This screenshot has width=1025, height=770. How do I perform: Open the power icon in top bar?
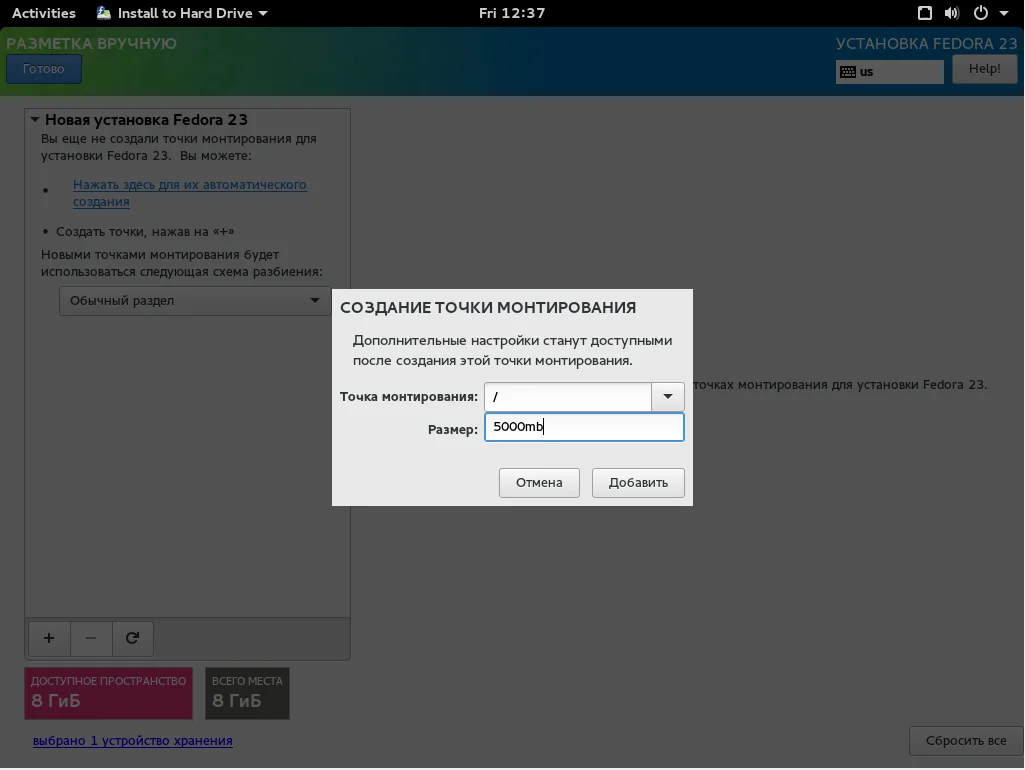[981, 13]
